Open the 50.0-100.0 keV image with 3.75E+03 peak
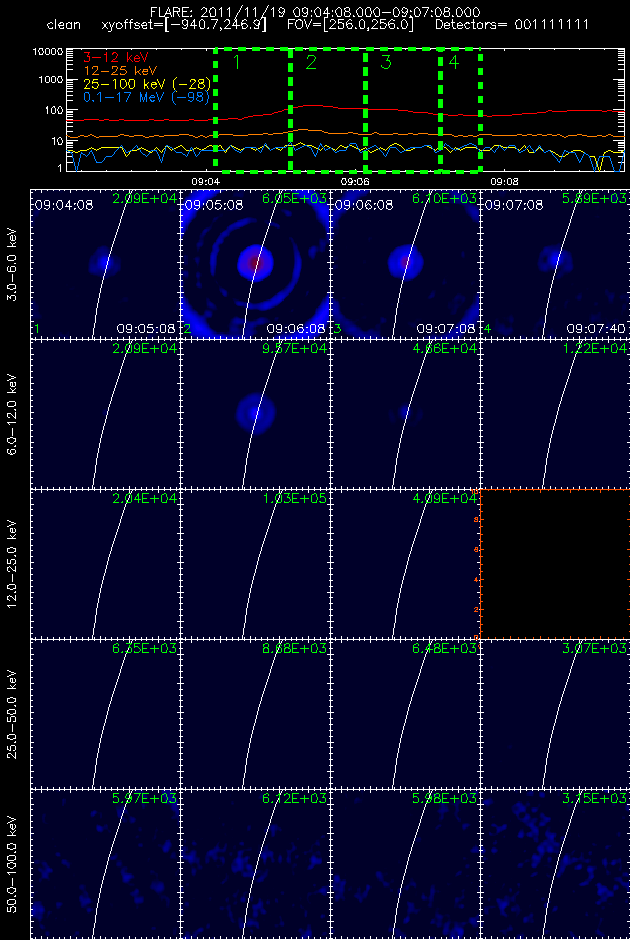Screen dimensions: 630x940 click(554, 864)
